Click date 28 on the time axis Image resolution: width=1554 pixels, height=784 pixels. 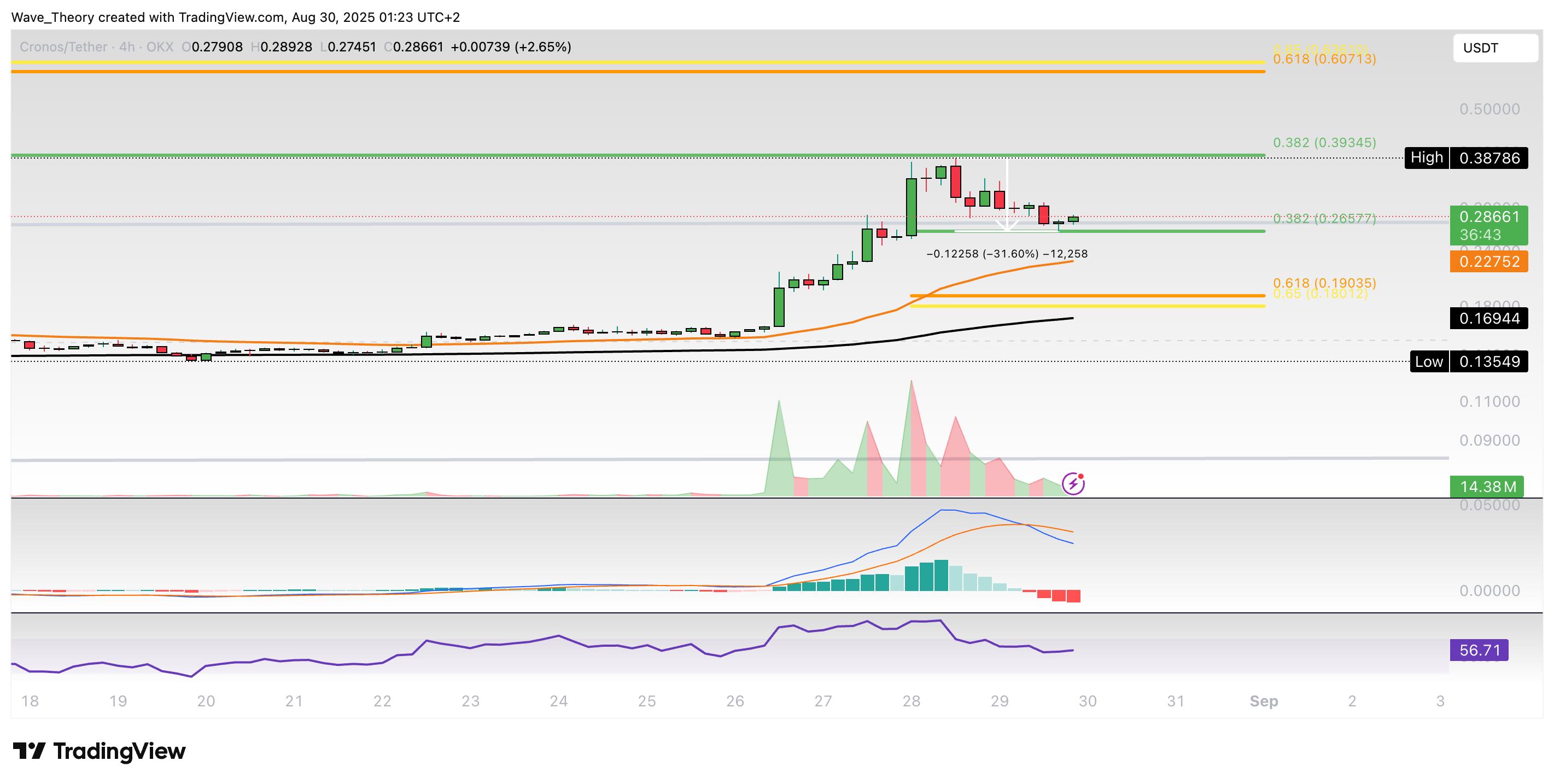[x=911, y=701]
